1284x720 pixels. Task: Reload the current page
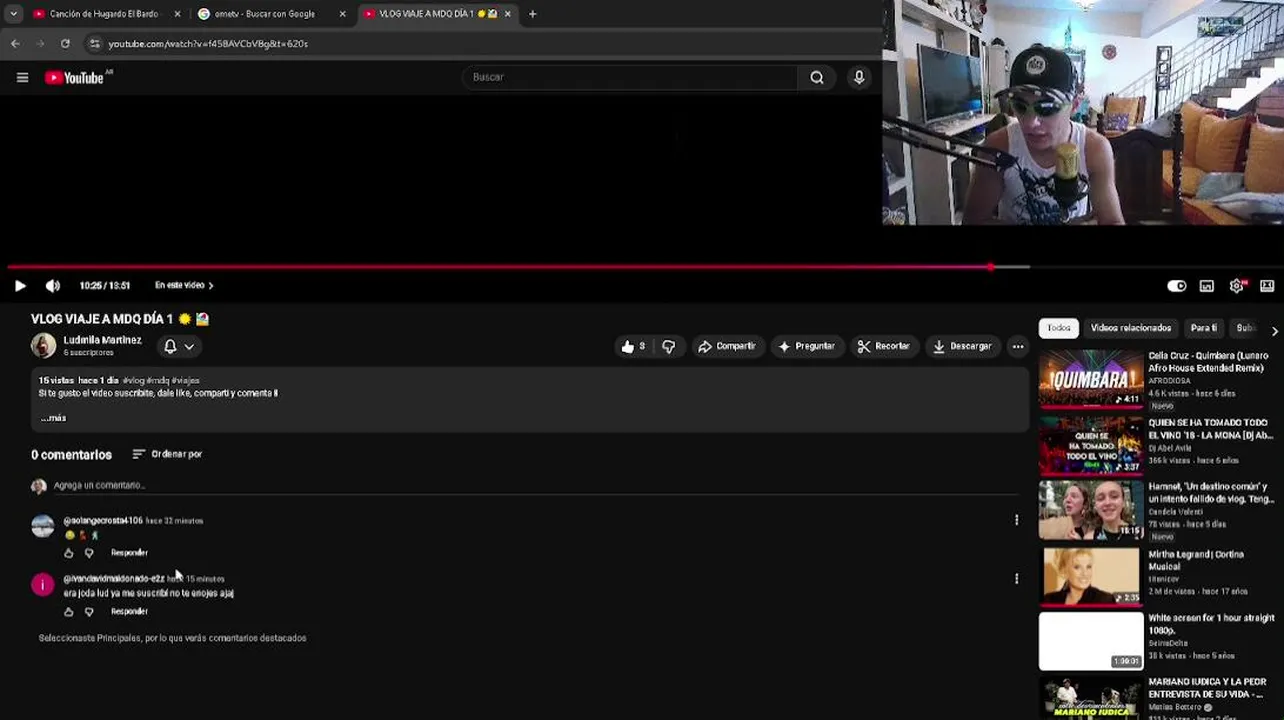click(x=65, y=44)
